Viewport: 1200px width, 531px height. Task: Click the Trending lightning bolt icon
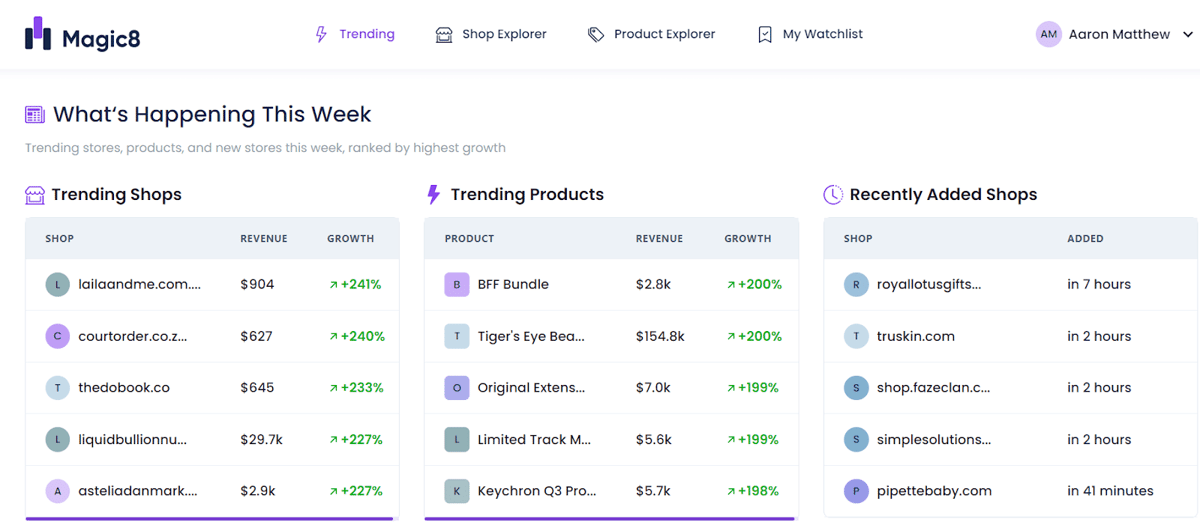(x=321, y=34)
